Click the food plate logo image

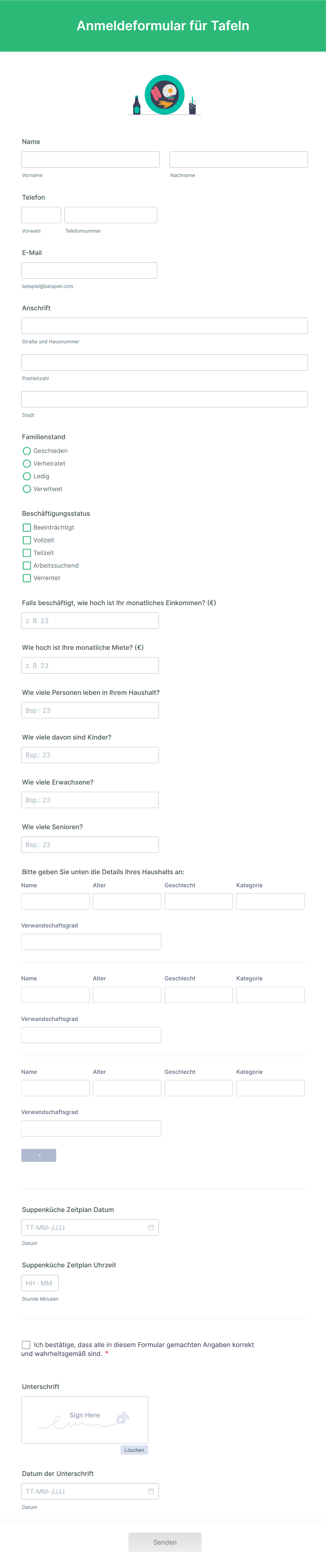point(164,95)
